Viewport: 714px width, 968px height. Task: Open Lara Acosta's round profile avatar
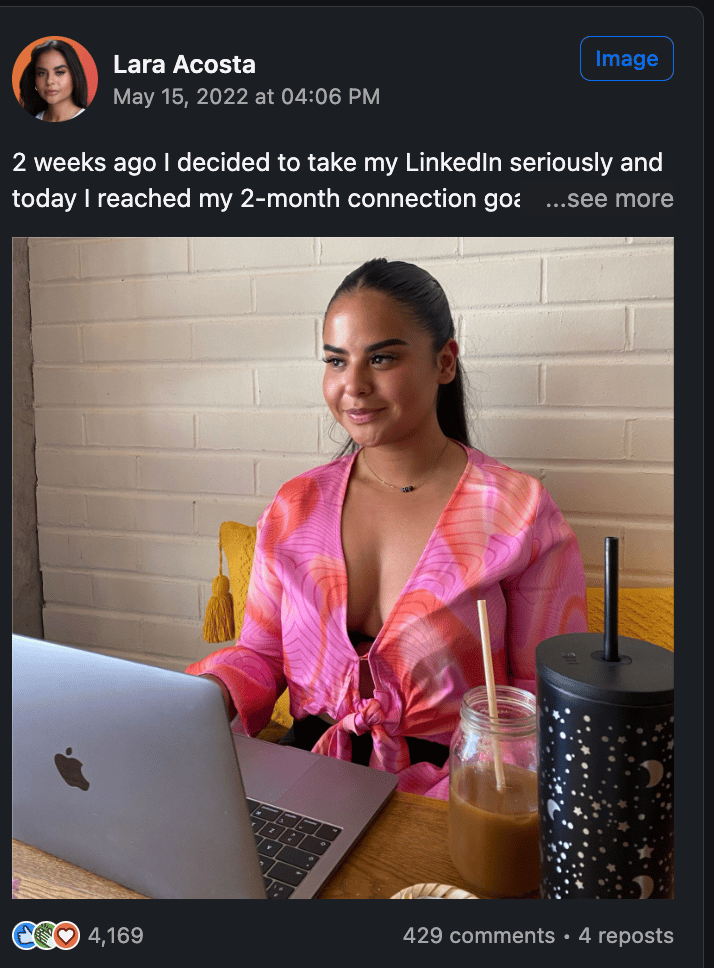[x=55, y=78]
